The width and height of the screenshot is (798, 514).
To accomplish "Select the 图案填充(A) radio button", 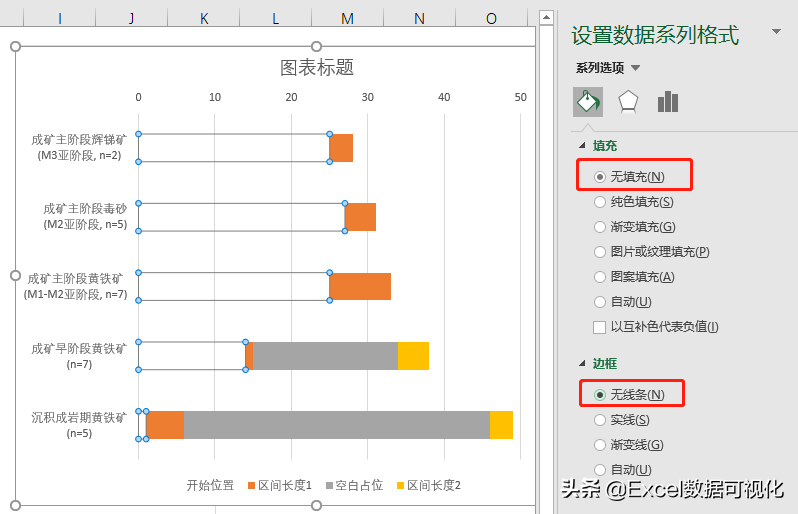I will (600, 277).
